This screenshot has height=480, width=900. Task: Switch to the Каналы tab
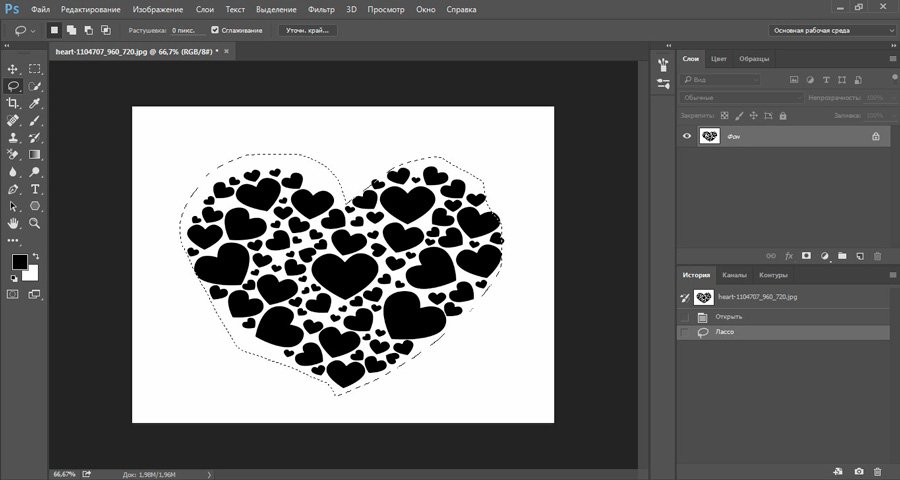pyautogui.click(x=734, y=275)
